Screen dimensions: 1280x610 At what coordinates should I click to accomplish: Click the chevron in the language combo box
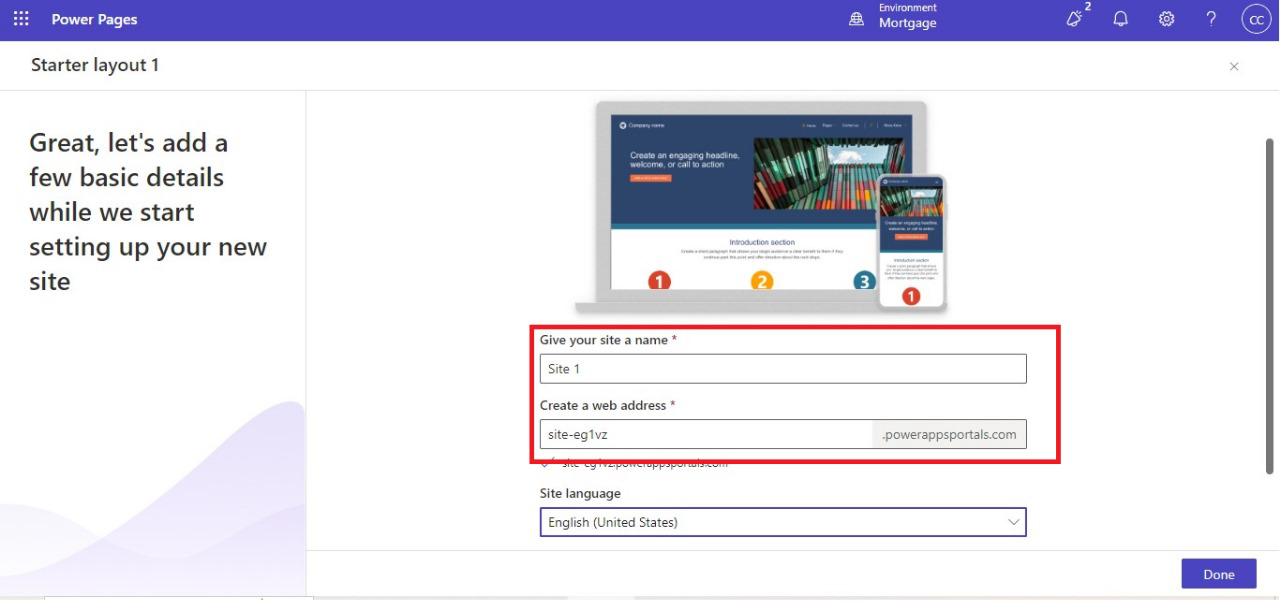click(x=1013, y=522)
